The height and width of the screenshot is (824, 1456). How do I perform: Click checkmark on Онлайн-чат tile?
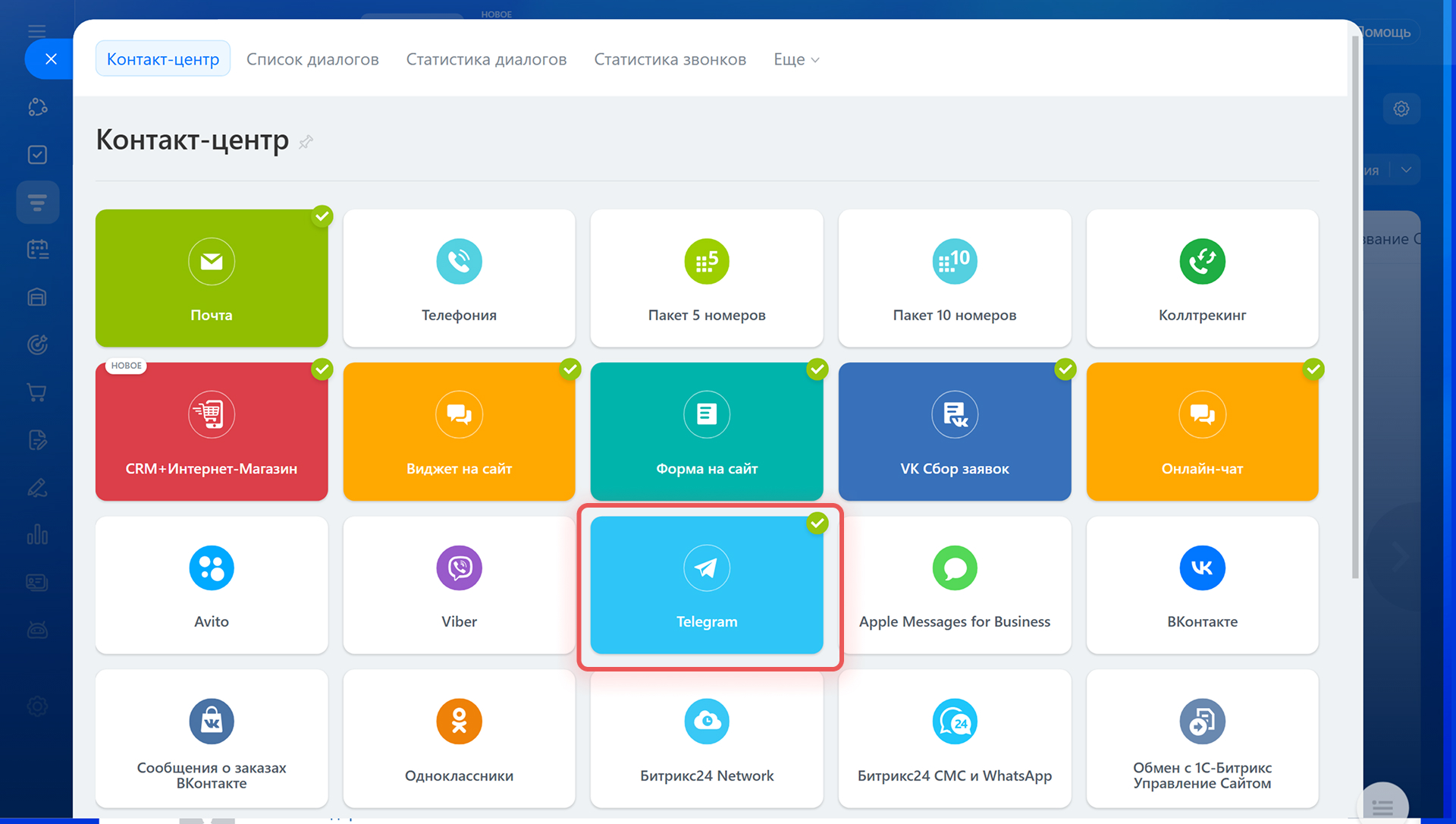[x=1313, y=370]
